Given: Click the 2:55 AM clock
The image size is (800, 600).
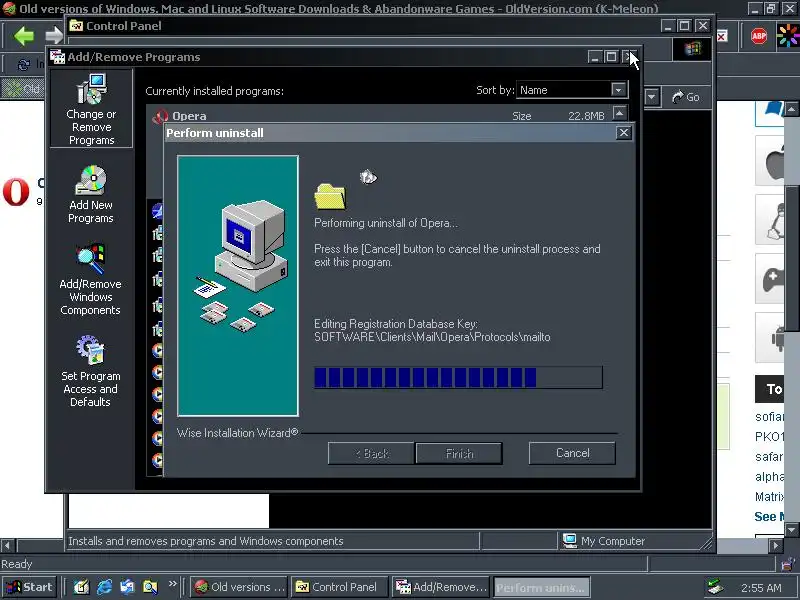Looking at the screenshot, I should [761, 588].
